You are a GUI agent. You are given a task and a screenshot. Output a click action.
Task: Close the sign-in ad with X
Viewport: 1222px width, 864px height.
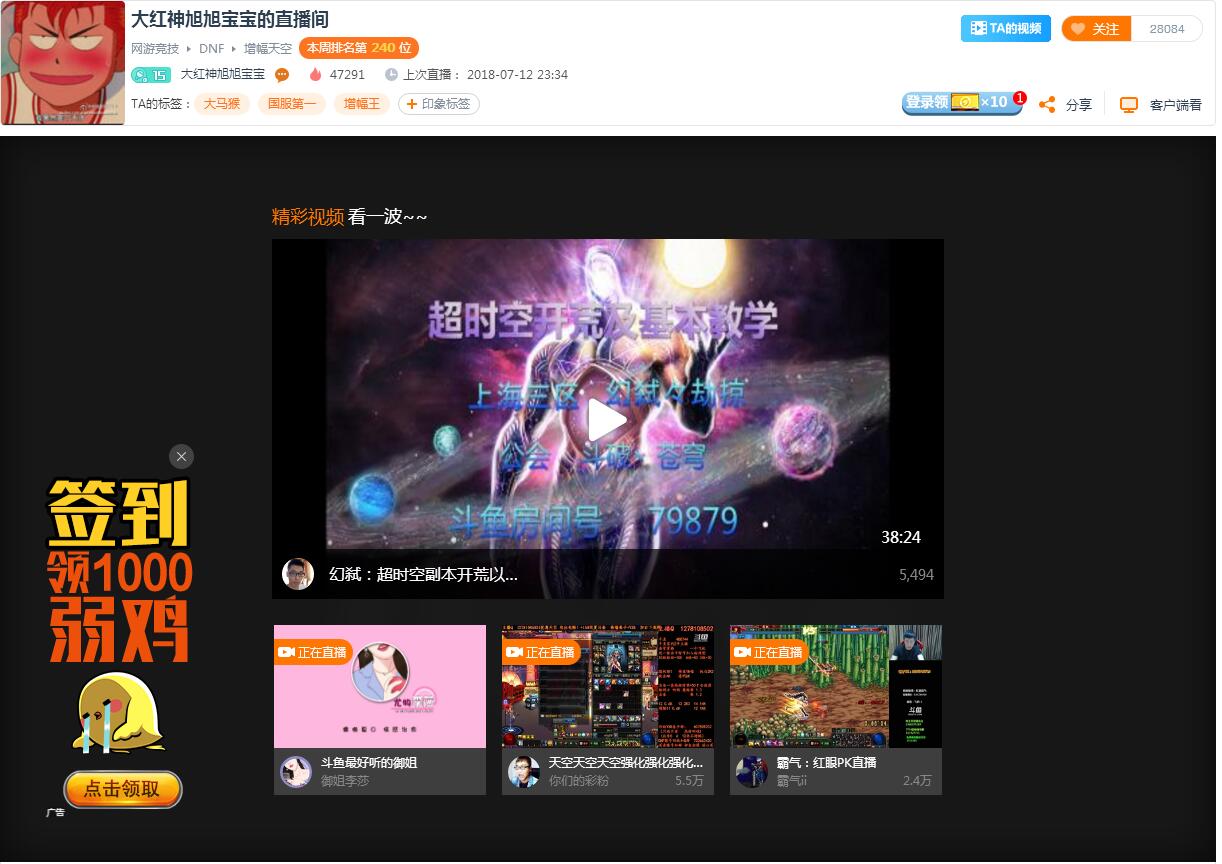(x=181, y=457)
